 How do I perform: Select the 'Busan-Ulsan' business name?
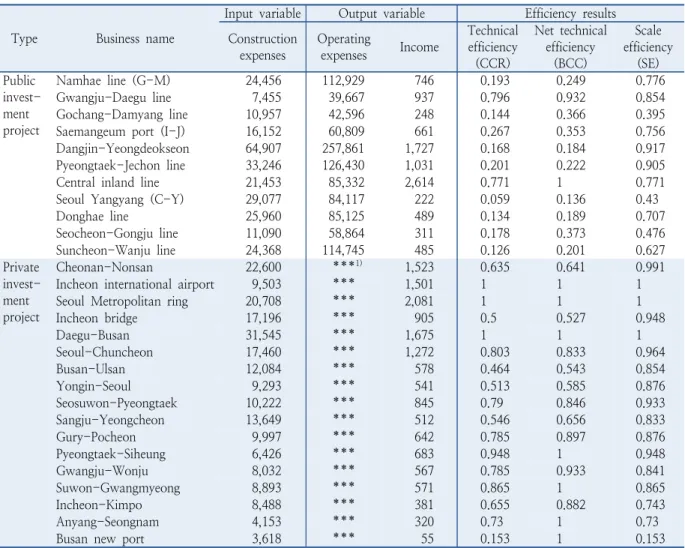(90, 369)
